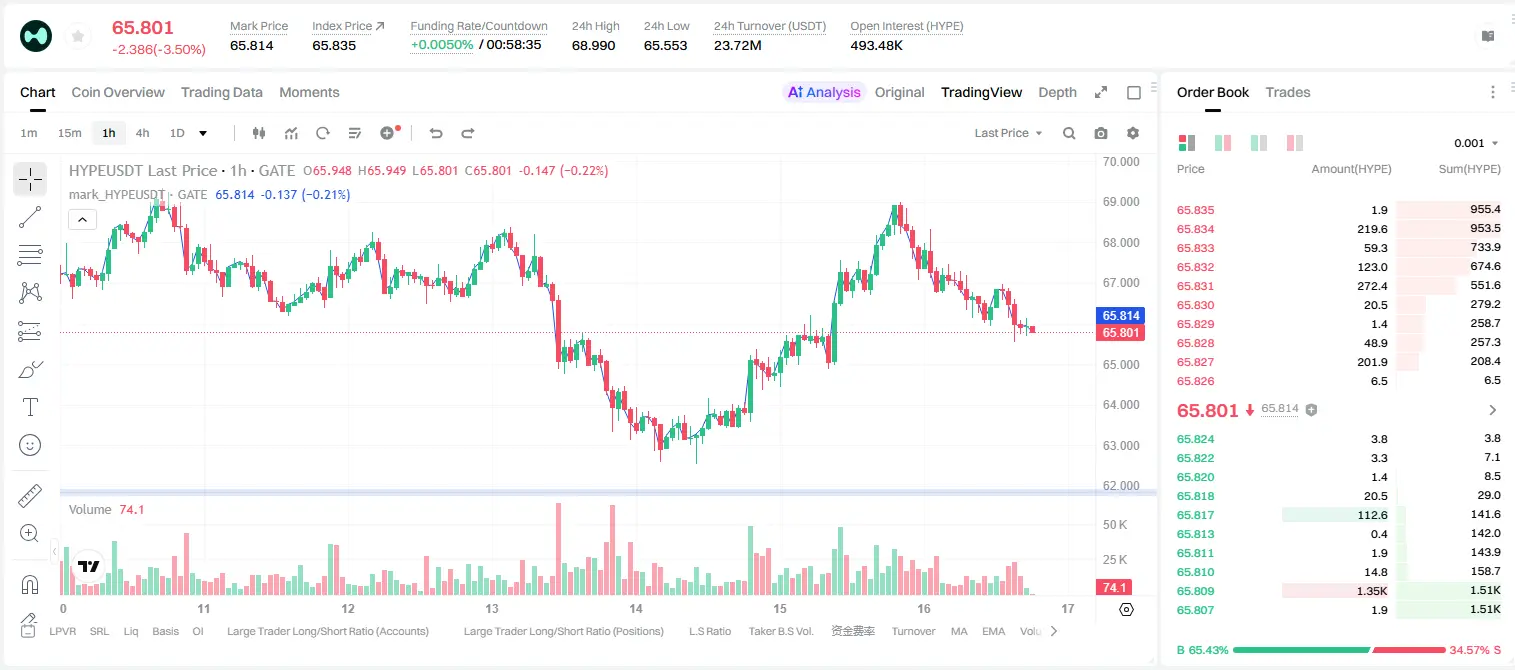This screenshot has height=670, width=1515.
Task: Select the trend line drawing tool
Action: point(30,217)
